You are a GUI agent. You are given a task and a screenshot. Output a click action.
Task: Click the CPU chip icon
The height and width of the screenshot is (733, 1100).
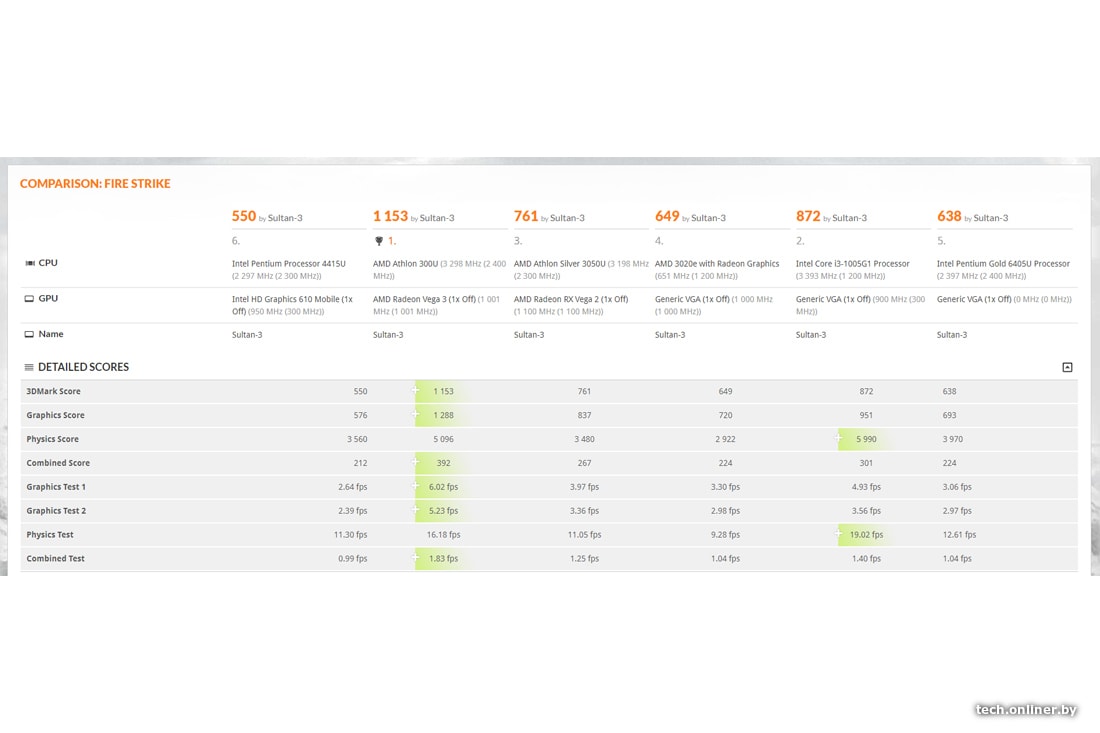[29, 263]
